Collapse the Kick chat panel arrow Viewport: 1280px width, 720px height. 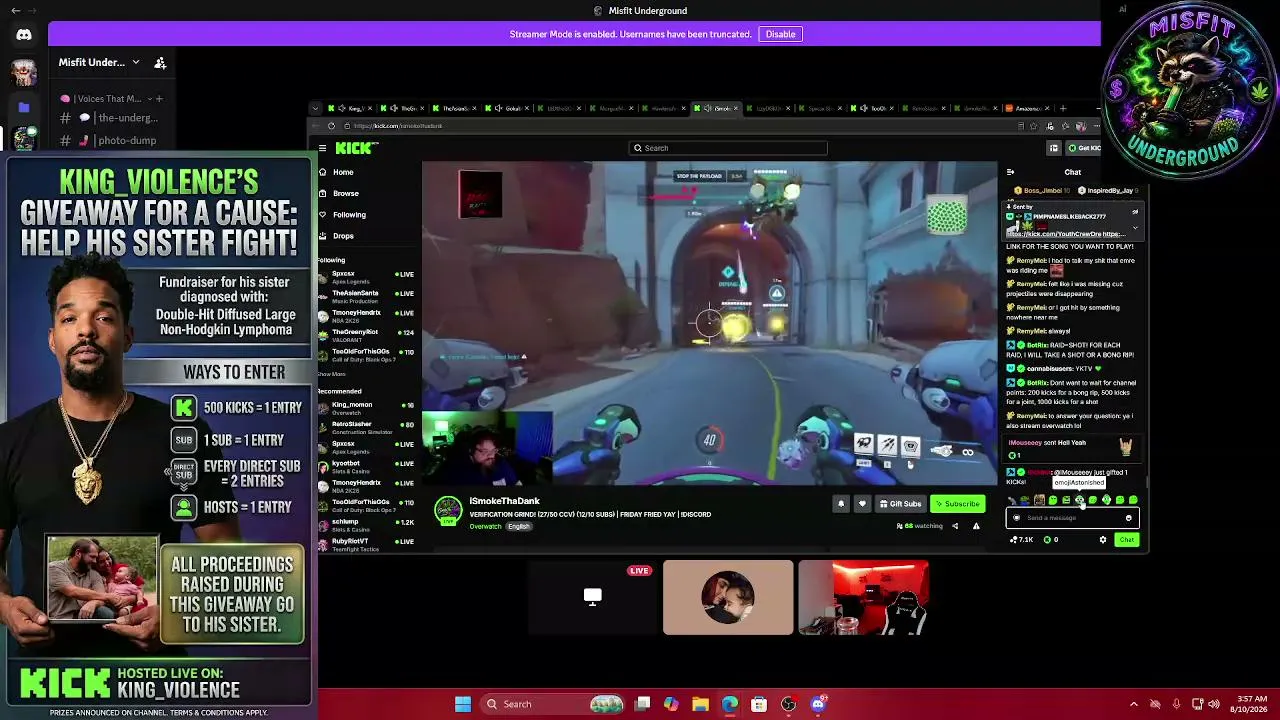(x=1010, y=172)
